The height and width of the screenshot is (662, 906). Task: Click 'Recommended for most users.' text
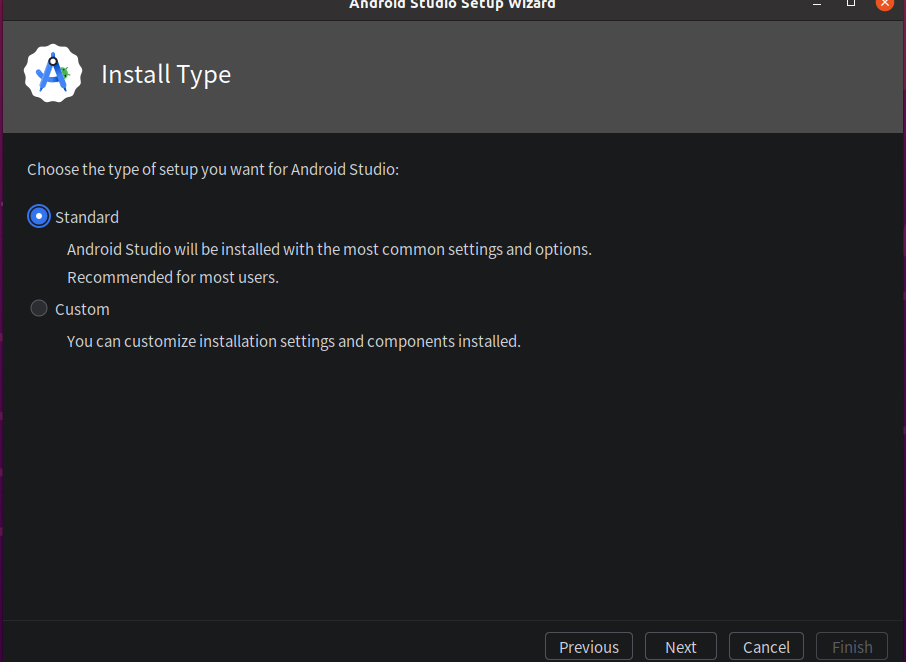coord(173,277)
